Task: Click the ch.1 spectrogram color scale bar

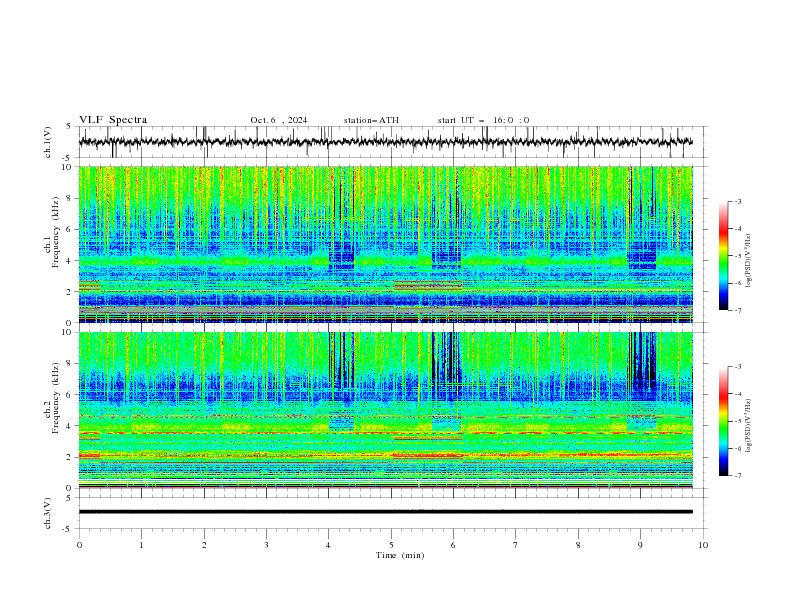Action: 723,256
